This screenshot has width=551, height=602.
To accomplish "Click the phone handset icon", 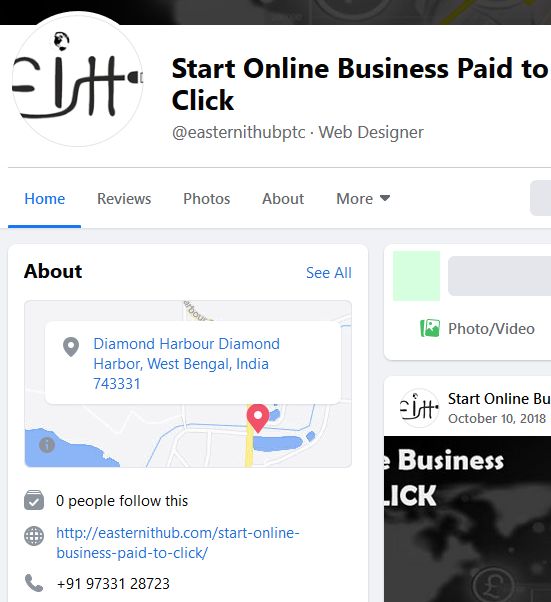I will pyautogui.click(x=34, y=583).
